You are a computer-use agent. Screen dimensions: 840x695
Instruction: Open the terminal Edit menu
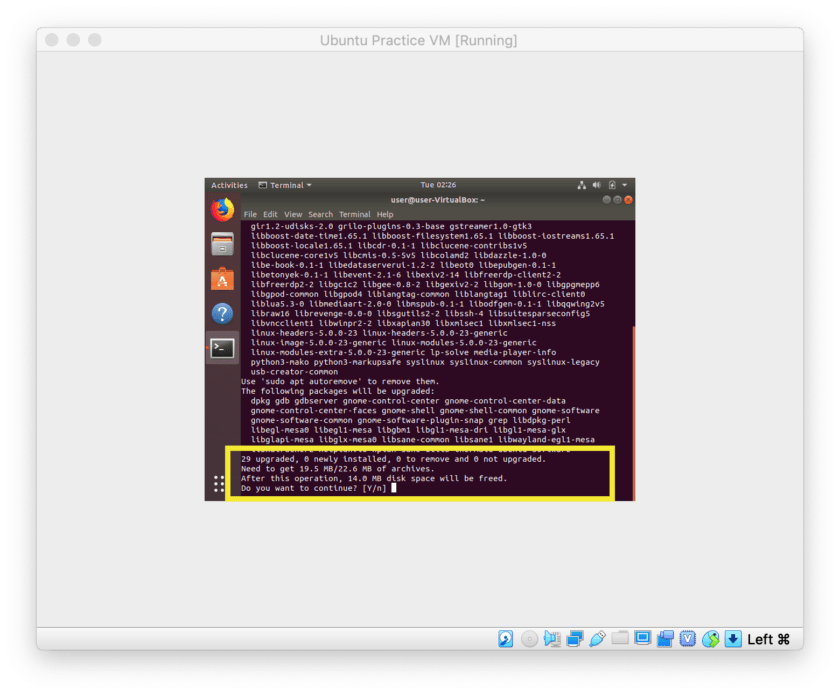point(270,214)
